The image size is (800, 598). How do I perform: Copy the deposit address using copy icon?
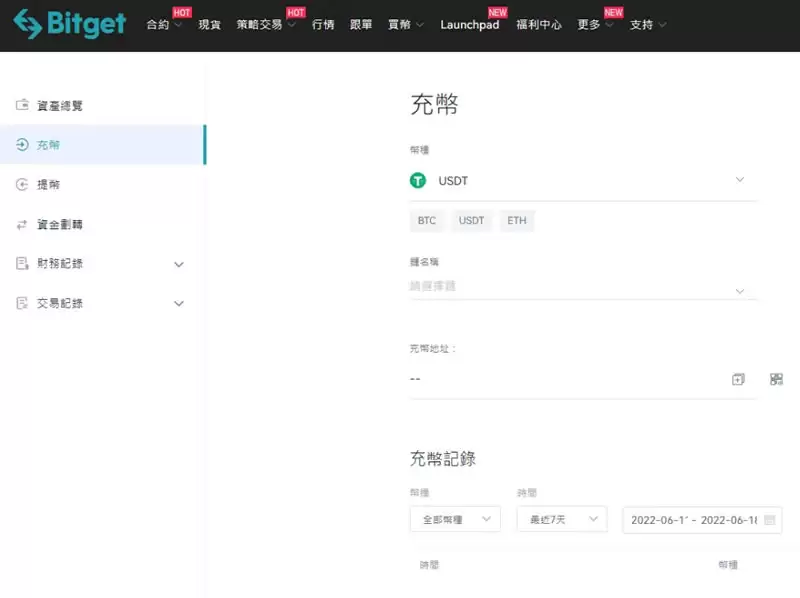(x=738, y=379)
